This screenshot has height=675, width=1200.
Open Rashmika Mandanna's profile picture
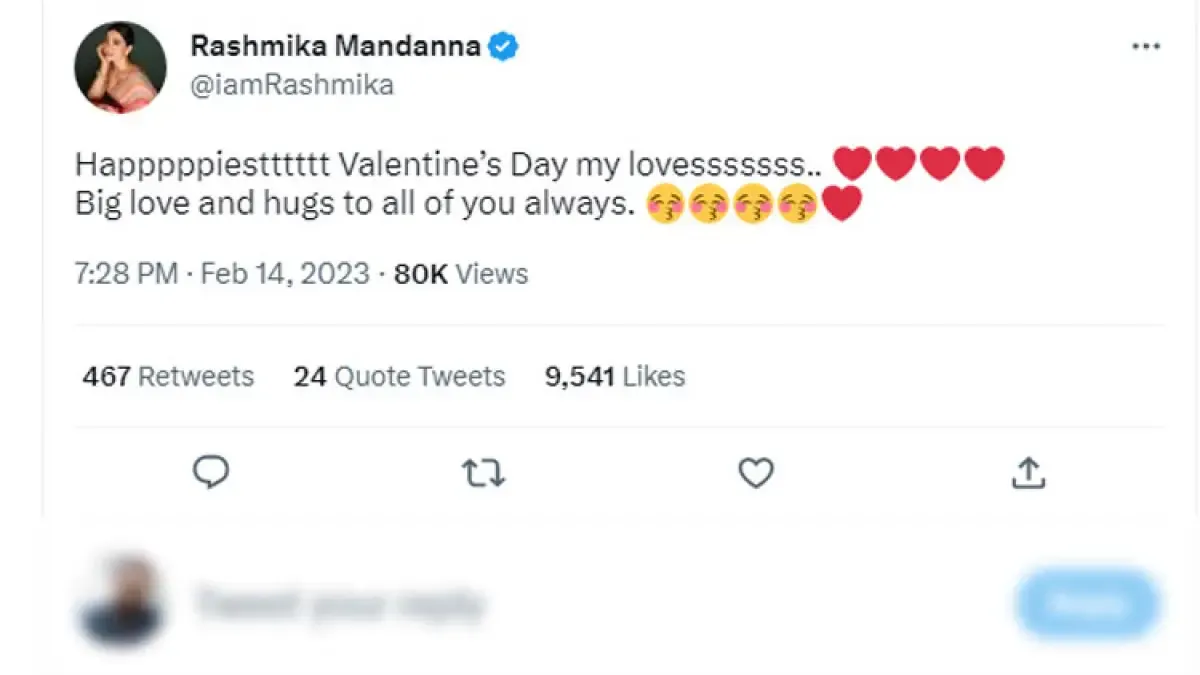coord(120,67)
